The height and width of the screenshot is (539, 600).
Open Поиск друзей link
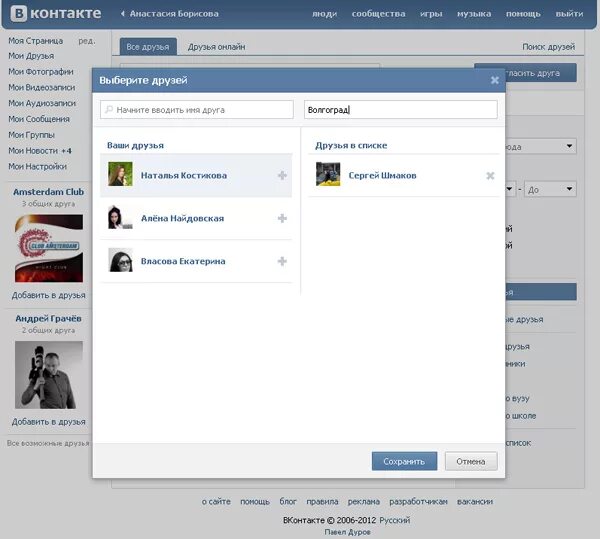548,47
